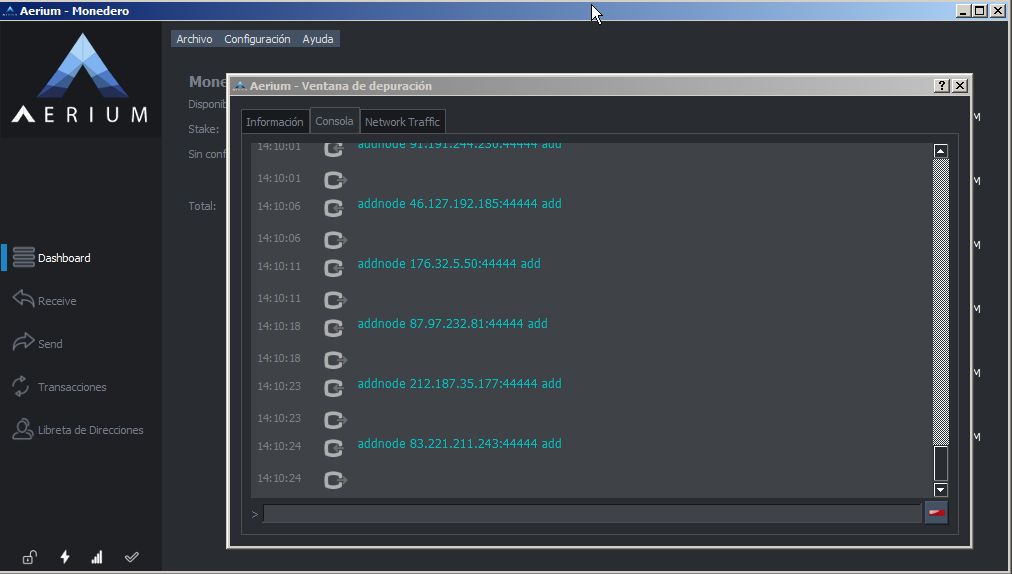Click the command icon for addnode 46.127.192.185
Image resolution: width=1012 pixels, height=574 pixels.
(x=334, y=208)
